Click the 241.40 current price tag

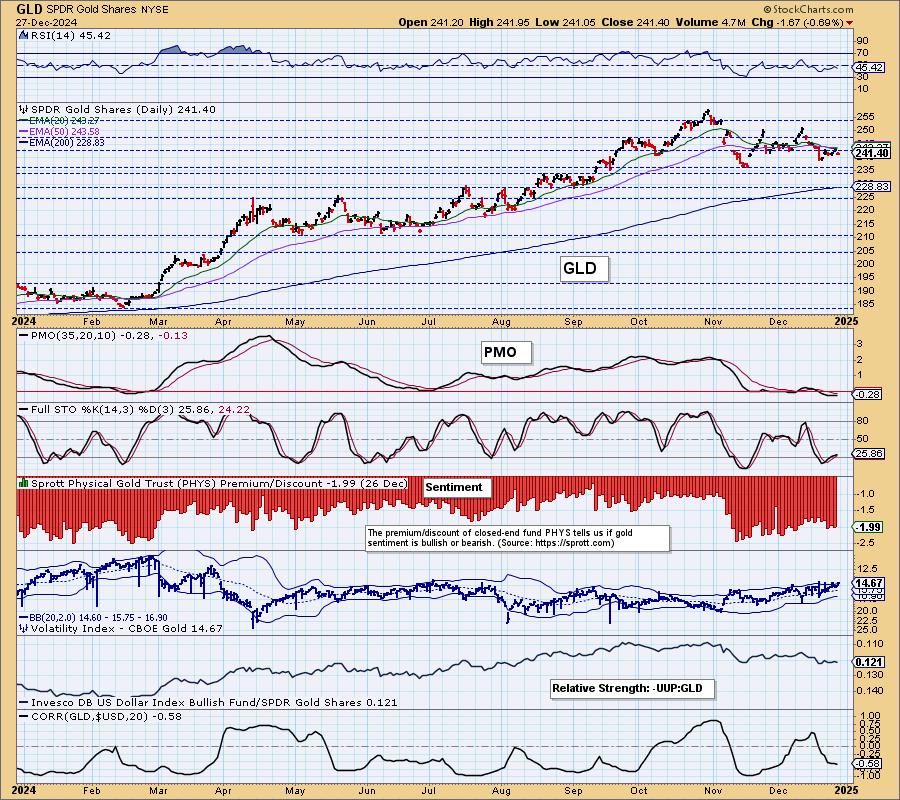(871, 153)
